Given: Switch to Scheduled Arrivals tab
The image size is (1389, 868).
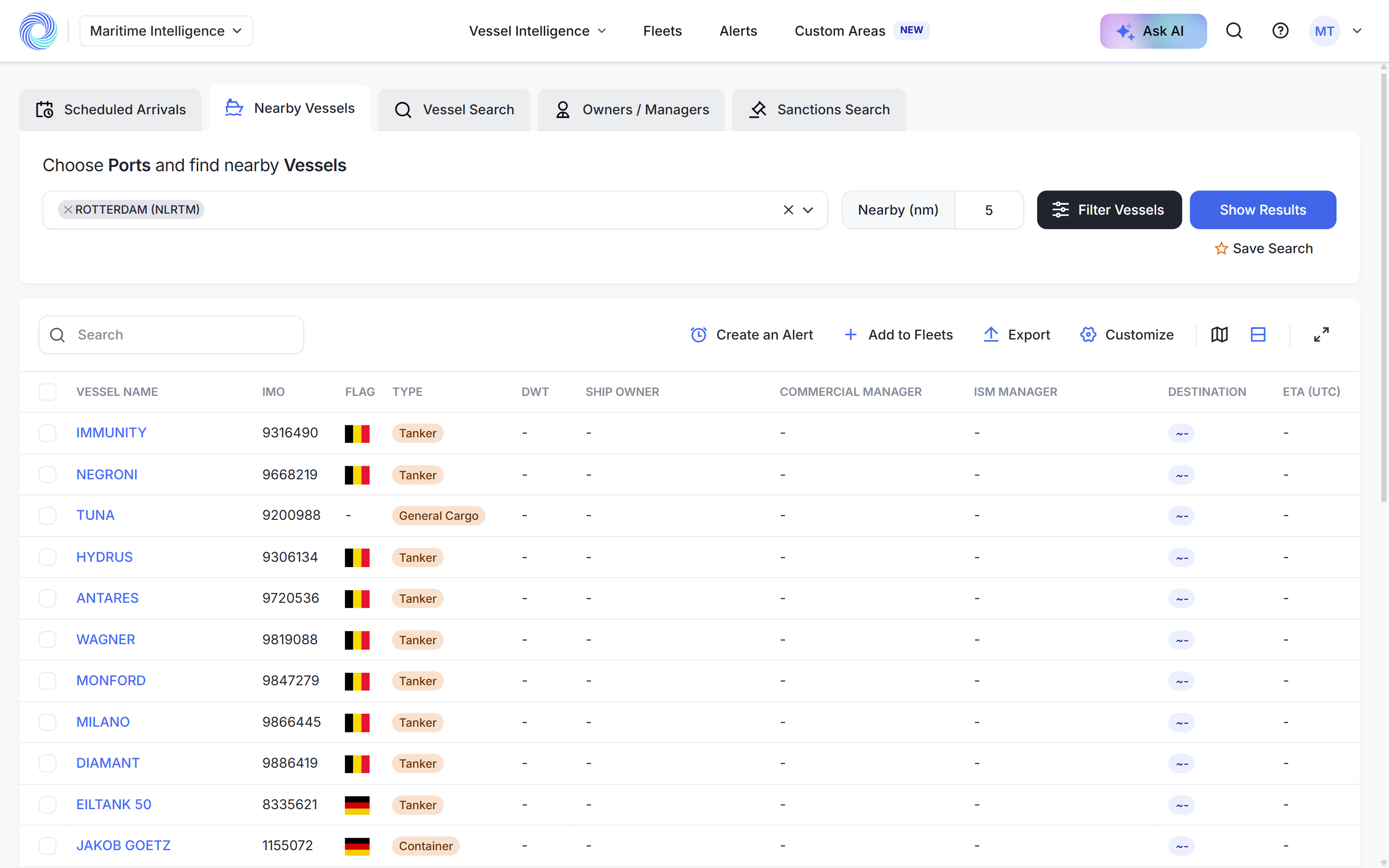Looking at the screenshot, I should pyautogui.click(x=110, y=109).
